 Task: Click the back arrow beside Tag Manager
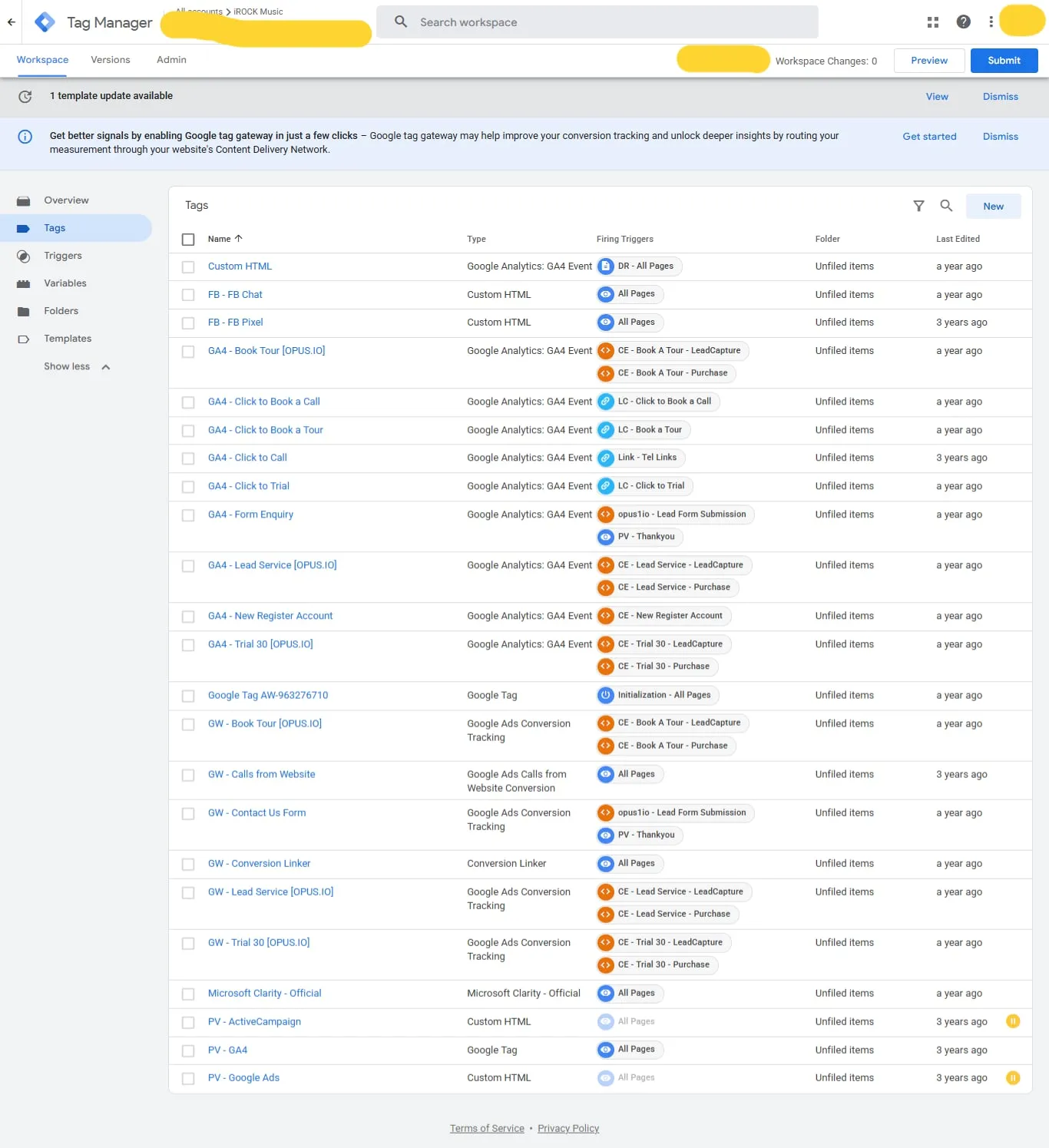click(x=12, y=22)
